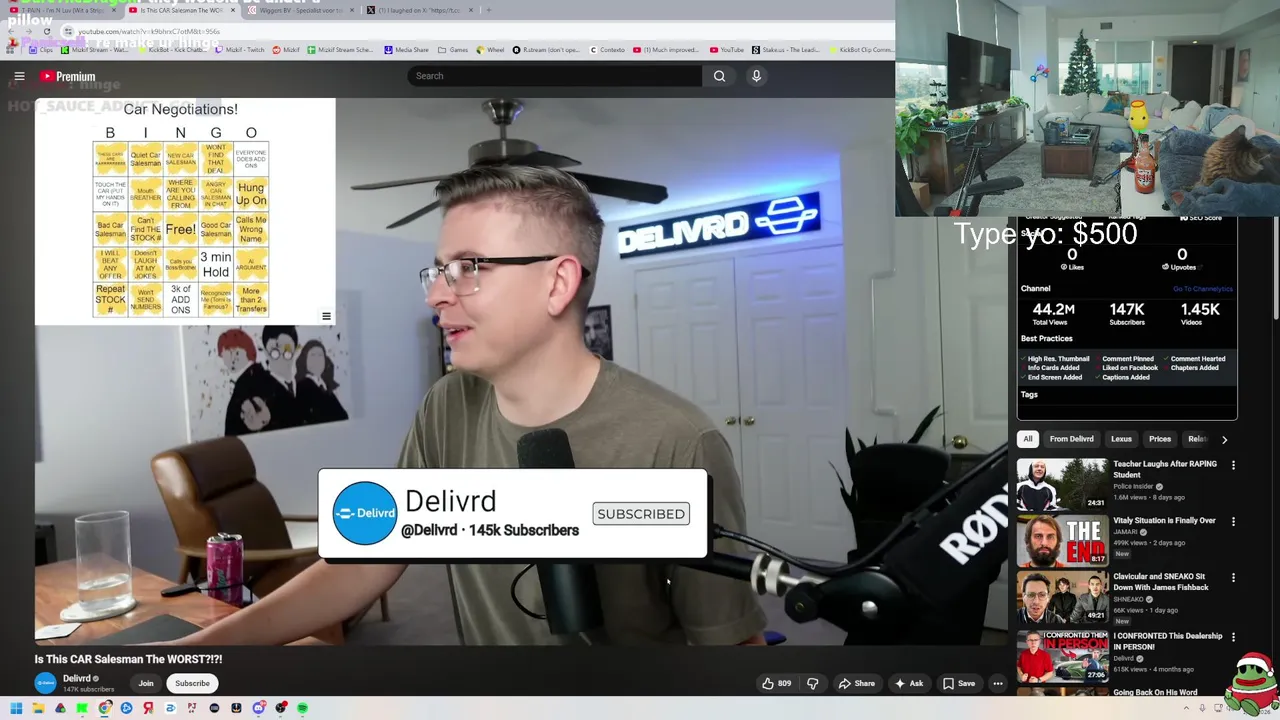The width and height of the screenshot is (1280, 720).
Task: Click the Delivrd channel name link
Action: point(77,678)
